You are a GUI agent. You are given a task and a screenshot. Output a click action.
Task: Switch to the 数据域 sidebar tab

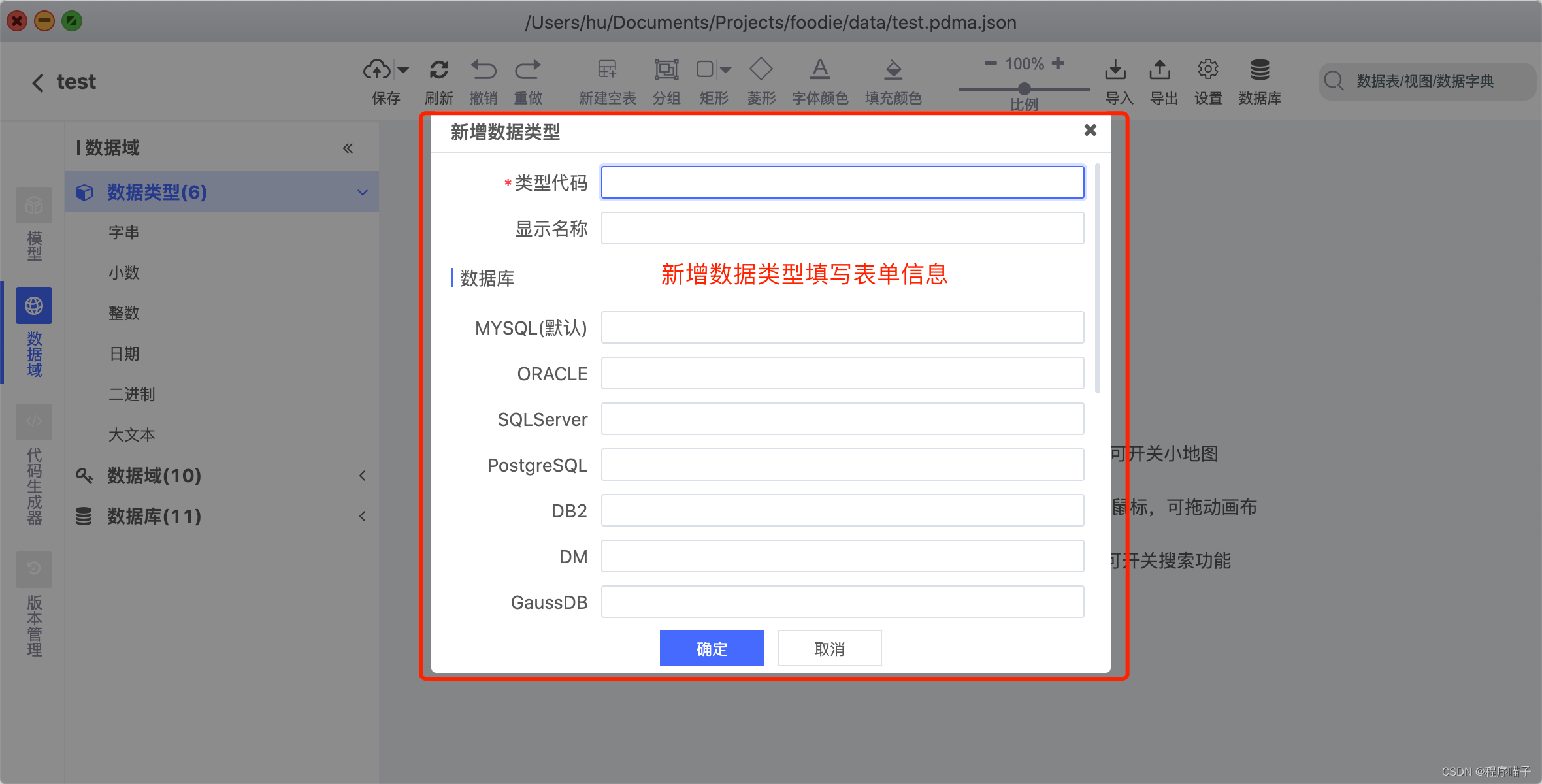[x=34, y=333]
